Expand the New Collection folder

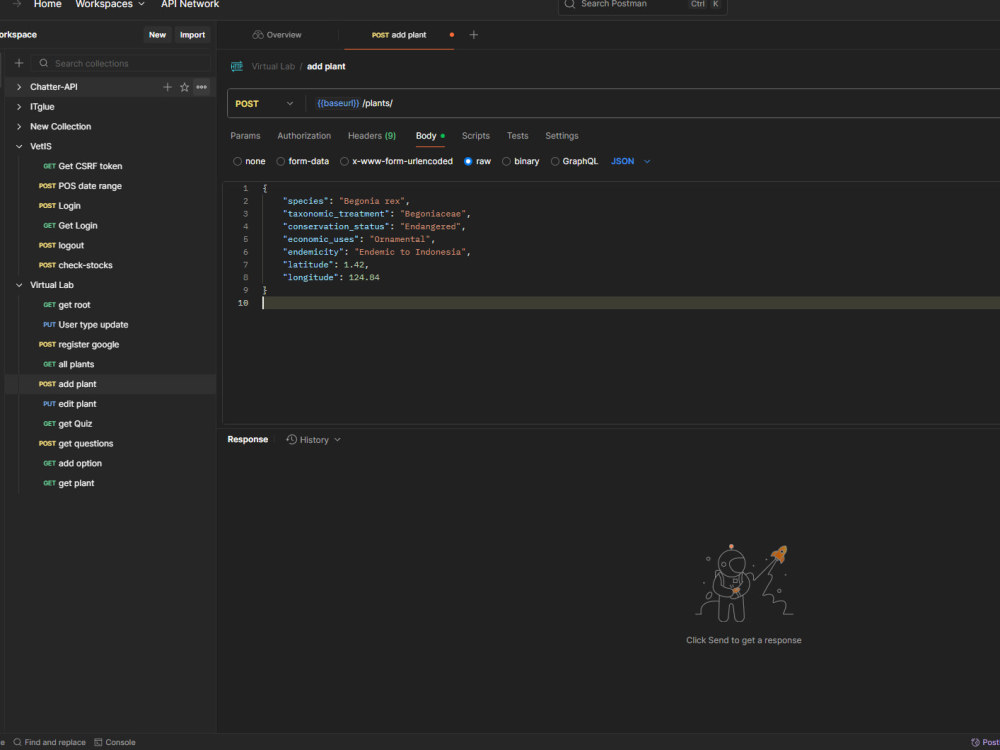pos(19,126)
